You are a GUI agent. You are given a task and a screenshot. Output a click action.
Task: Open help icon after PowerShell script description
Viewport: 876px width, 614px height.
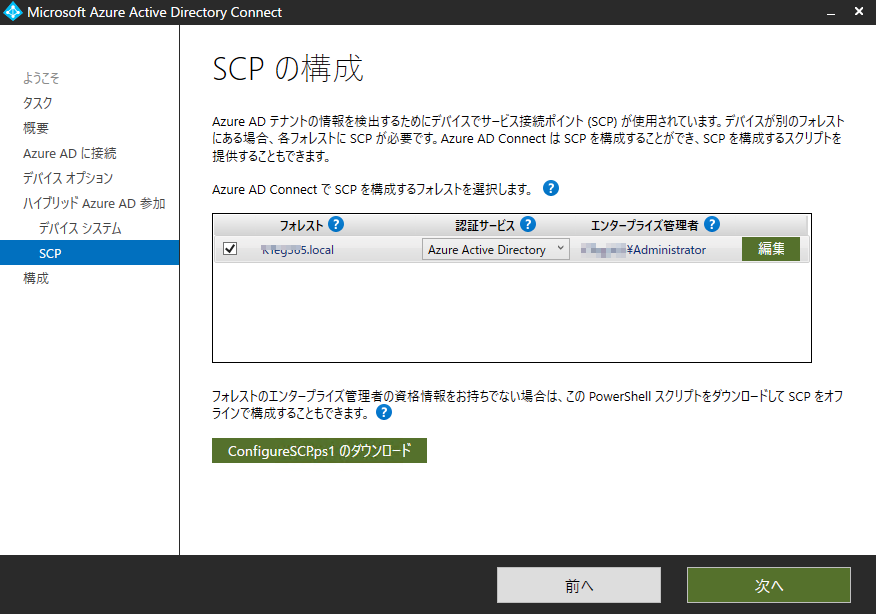click(384, 412)
